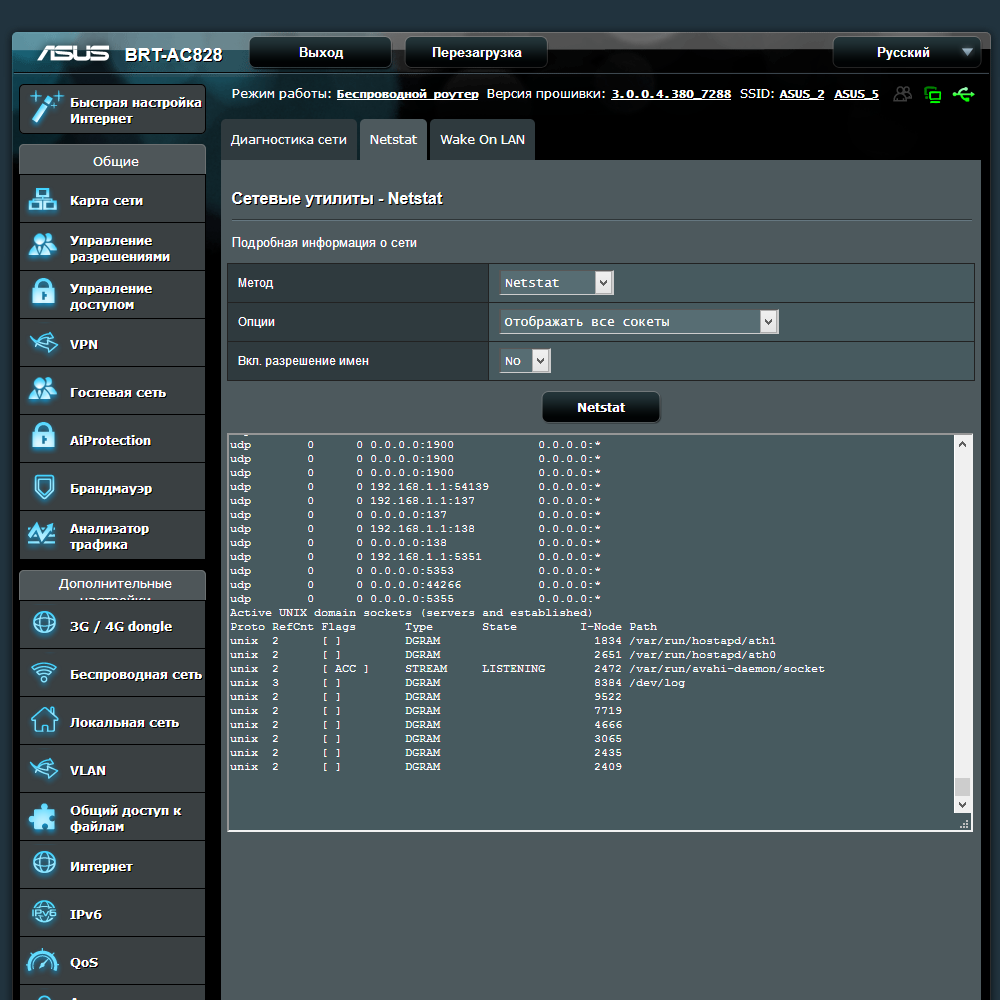1000x1000 pixels.
Task: Open the name resolution No dropdown
Action: point(526,361)
